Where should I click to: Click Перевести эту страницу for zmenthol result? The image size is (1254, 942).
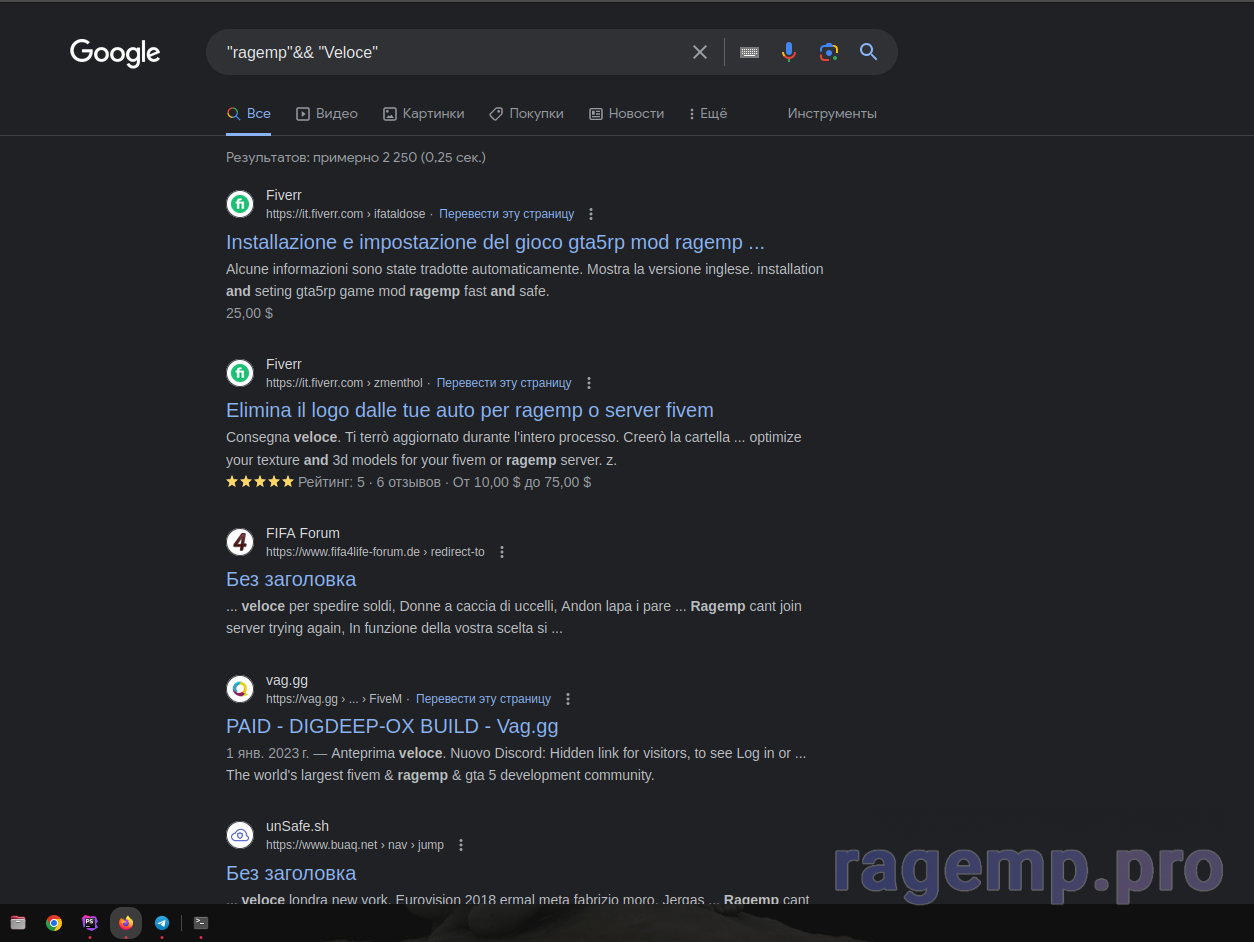[504, 383]
